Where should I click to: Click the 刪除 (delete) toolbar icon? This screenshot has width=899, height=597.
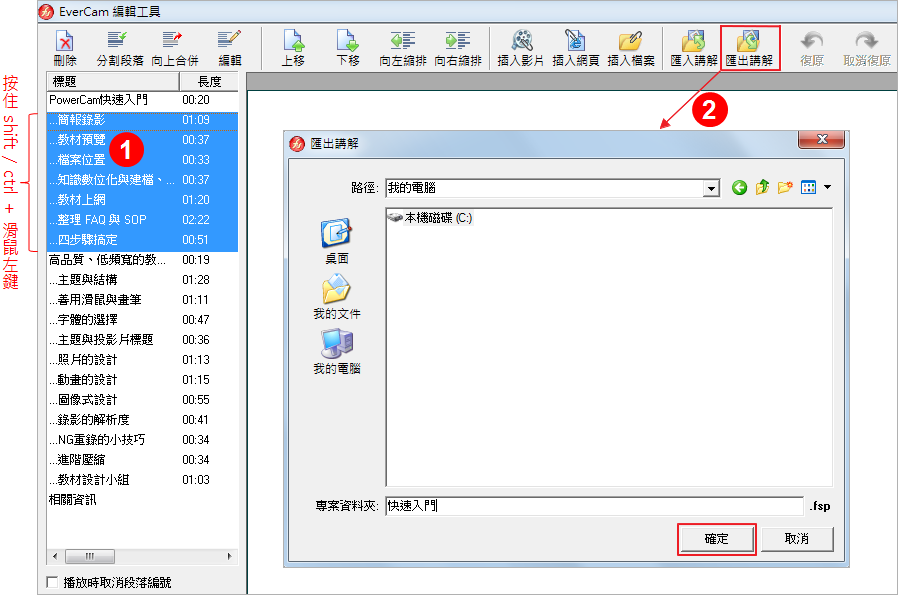click(x=65, y=41)
